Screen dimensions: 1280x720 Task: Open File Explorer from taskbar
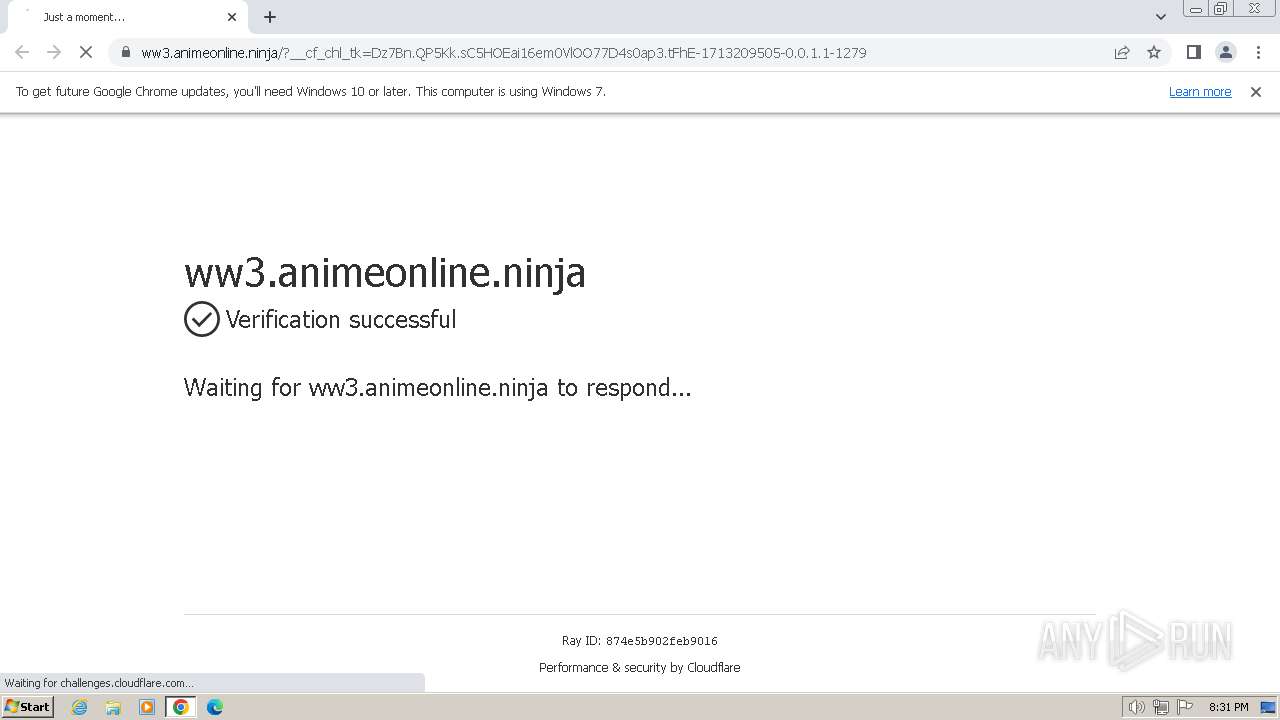pos(113,707)
